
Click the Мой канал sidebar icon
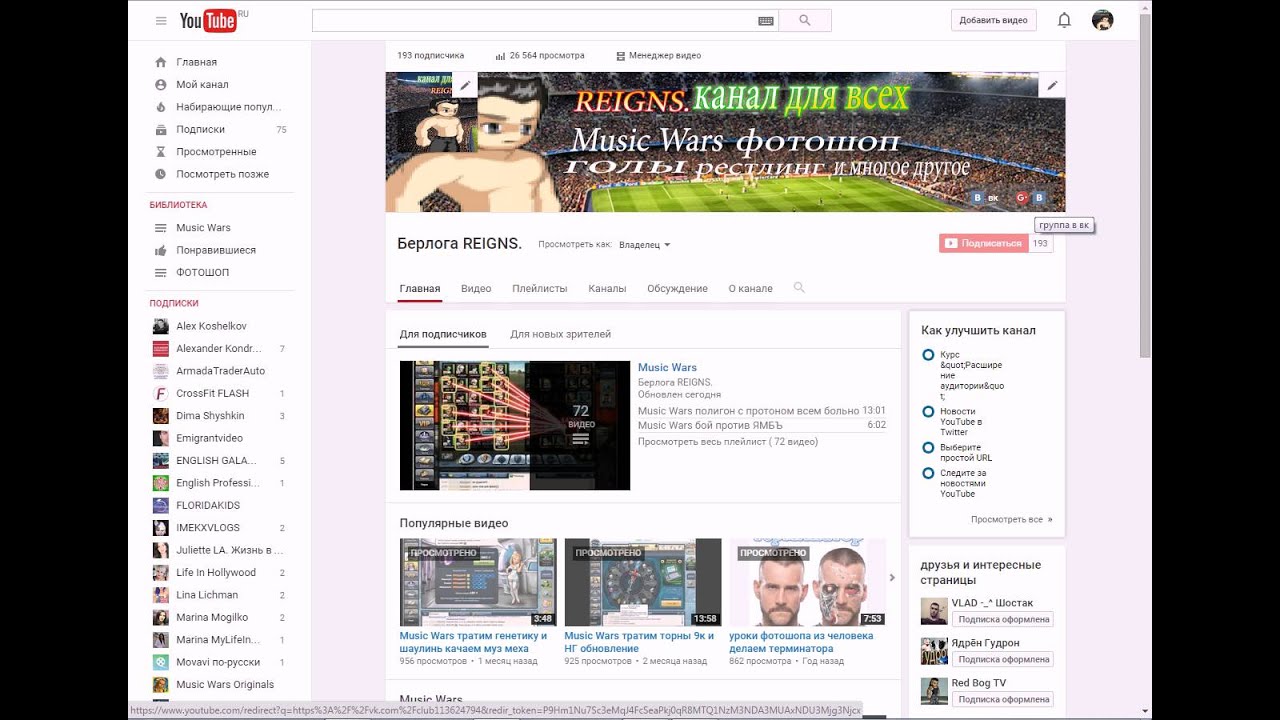click(160, 84)
